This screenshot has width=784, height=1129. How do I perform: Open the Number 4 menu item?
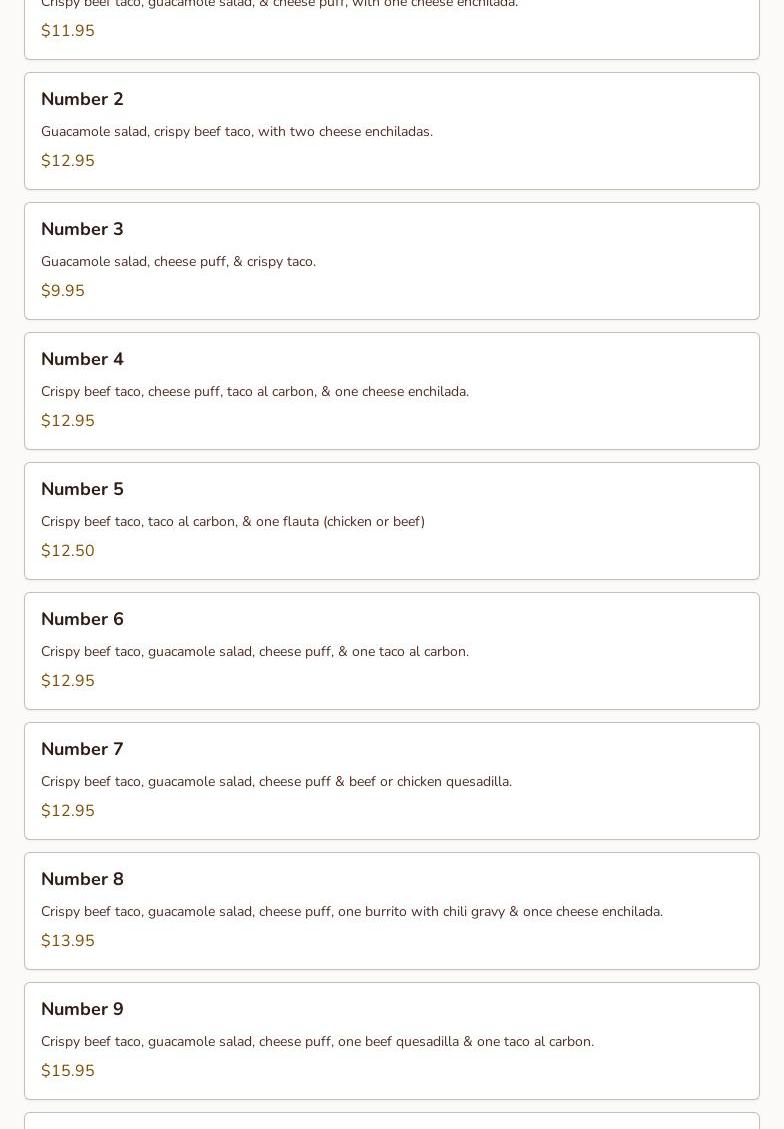click(82, 359)
